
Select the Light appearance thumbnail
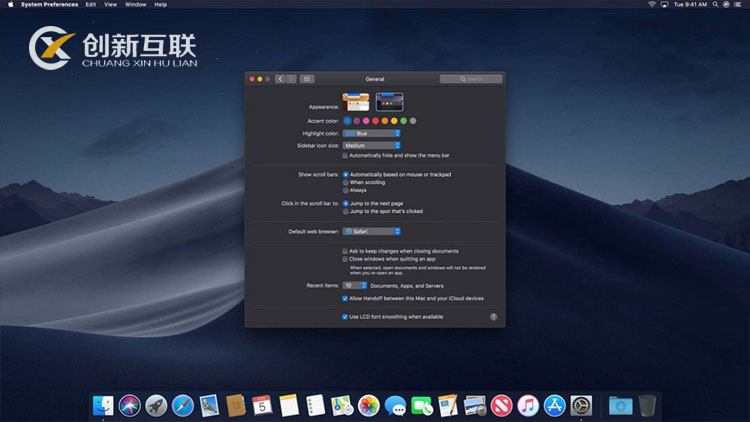356,101
